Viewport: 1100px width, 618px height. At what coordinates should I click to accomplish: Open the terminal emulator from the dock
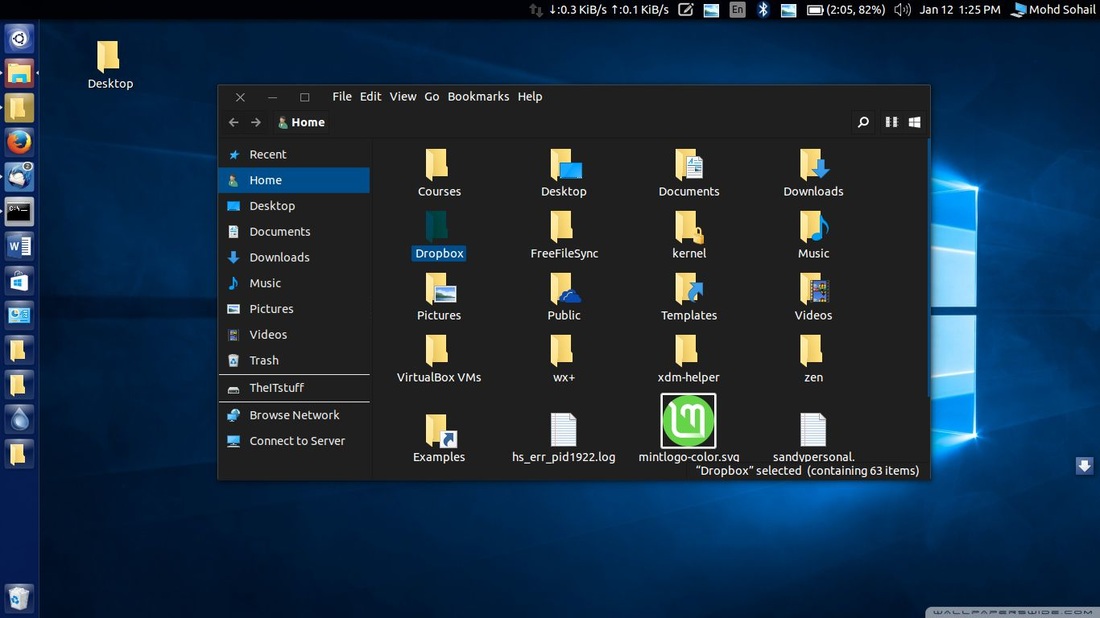point(19,211)
